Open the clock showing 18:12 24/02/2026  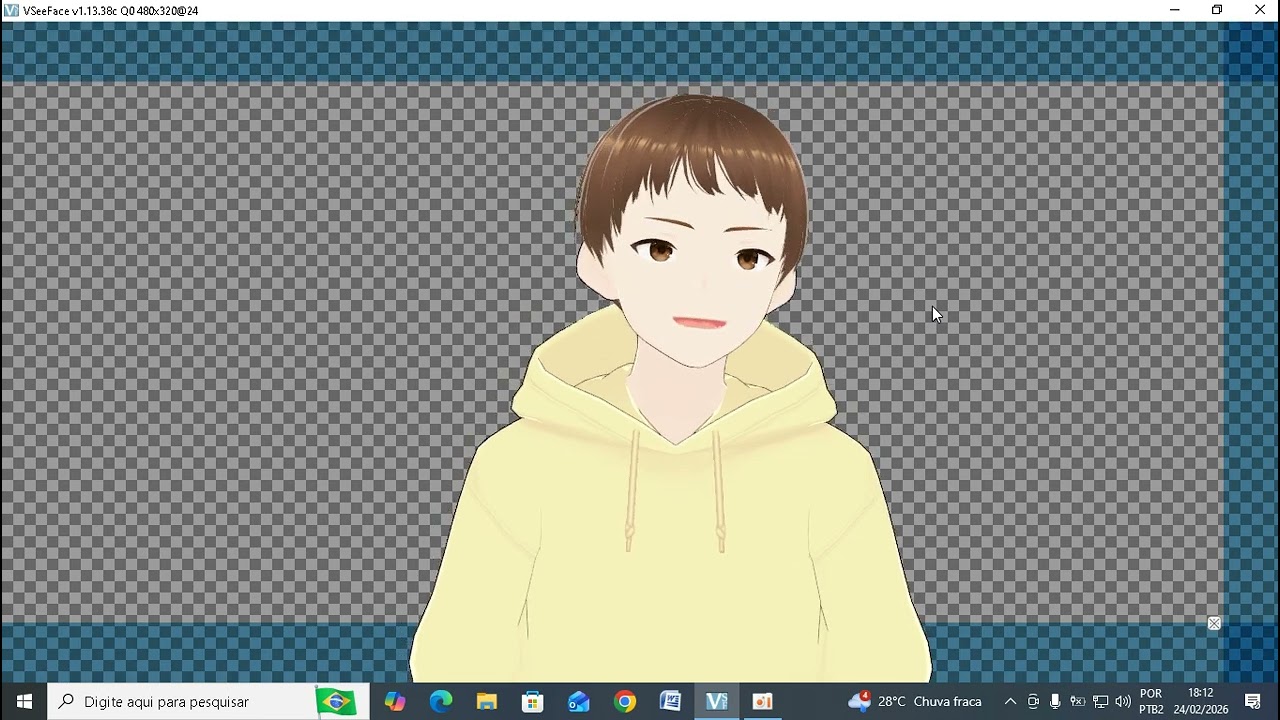tap(1201, 702)
